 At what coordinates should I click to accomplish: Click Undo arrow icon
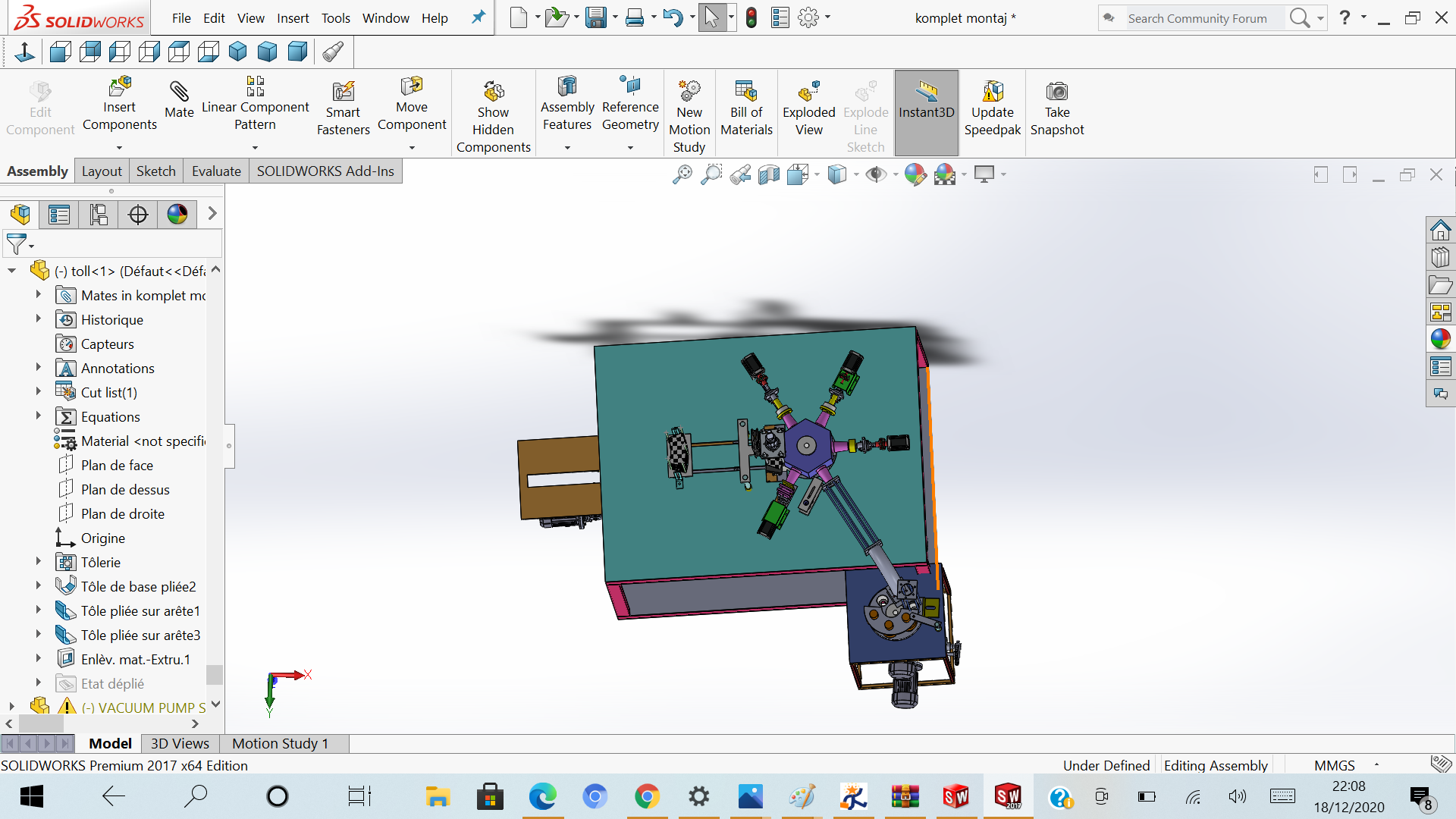click(x=672, y=17)
